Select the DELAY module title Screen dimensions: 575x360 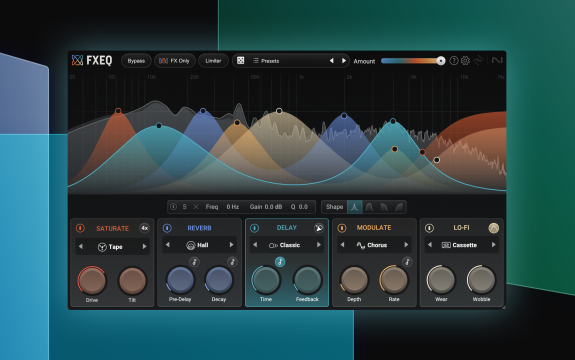pyautogui.click(x=286, y=228)
